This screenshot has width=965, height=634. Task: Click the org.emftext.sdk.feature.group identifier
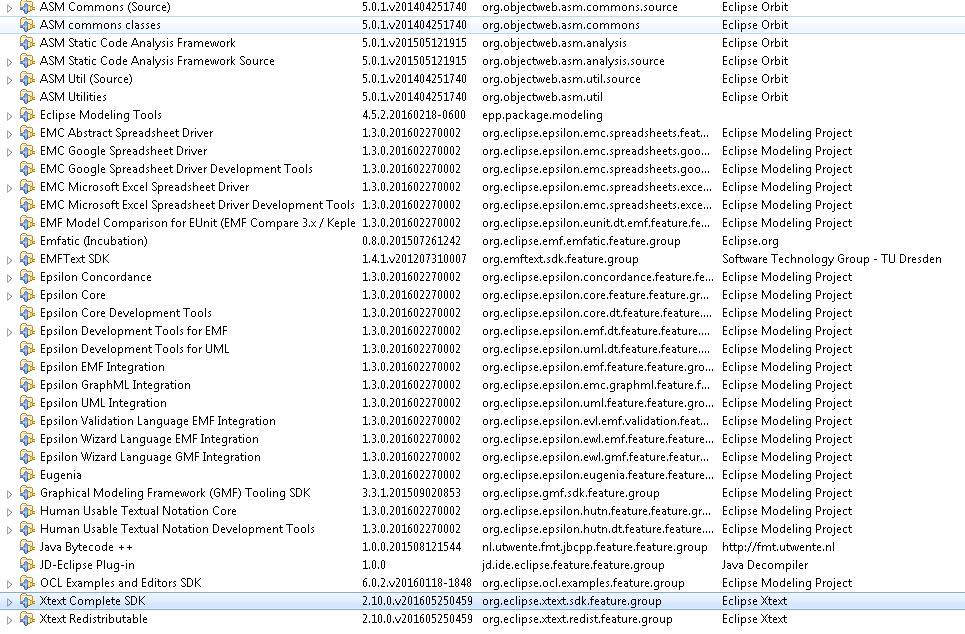coord(560,259)
